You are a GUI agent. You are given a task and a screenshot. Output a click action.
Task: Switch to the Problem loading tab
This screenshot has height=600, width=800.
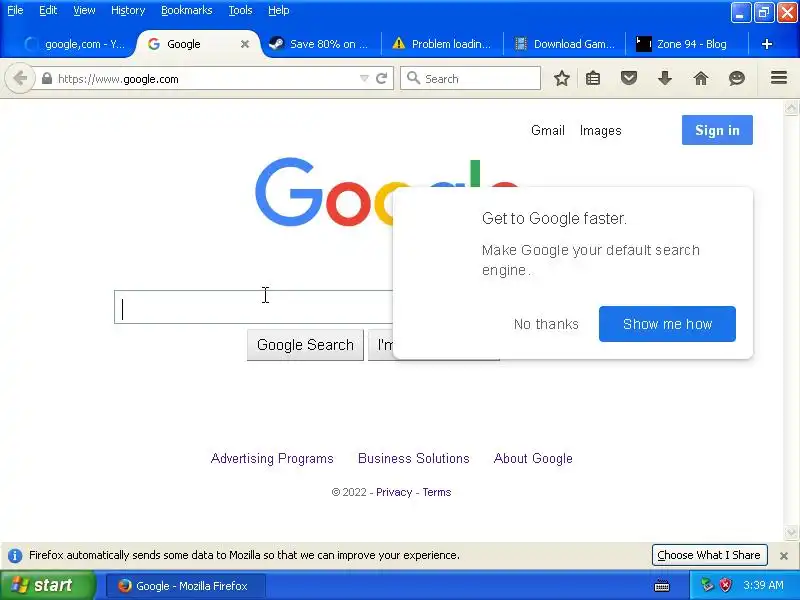tap(442, 44)
